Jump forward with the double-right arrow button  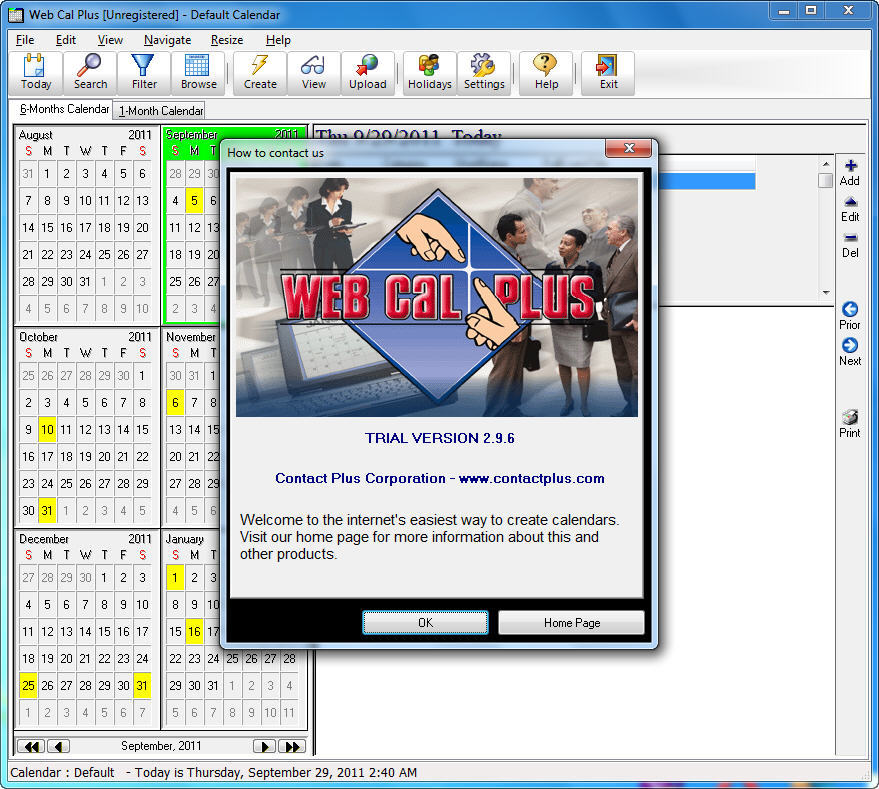point(292,746)
